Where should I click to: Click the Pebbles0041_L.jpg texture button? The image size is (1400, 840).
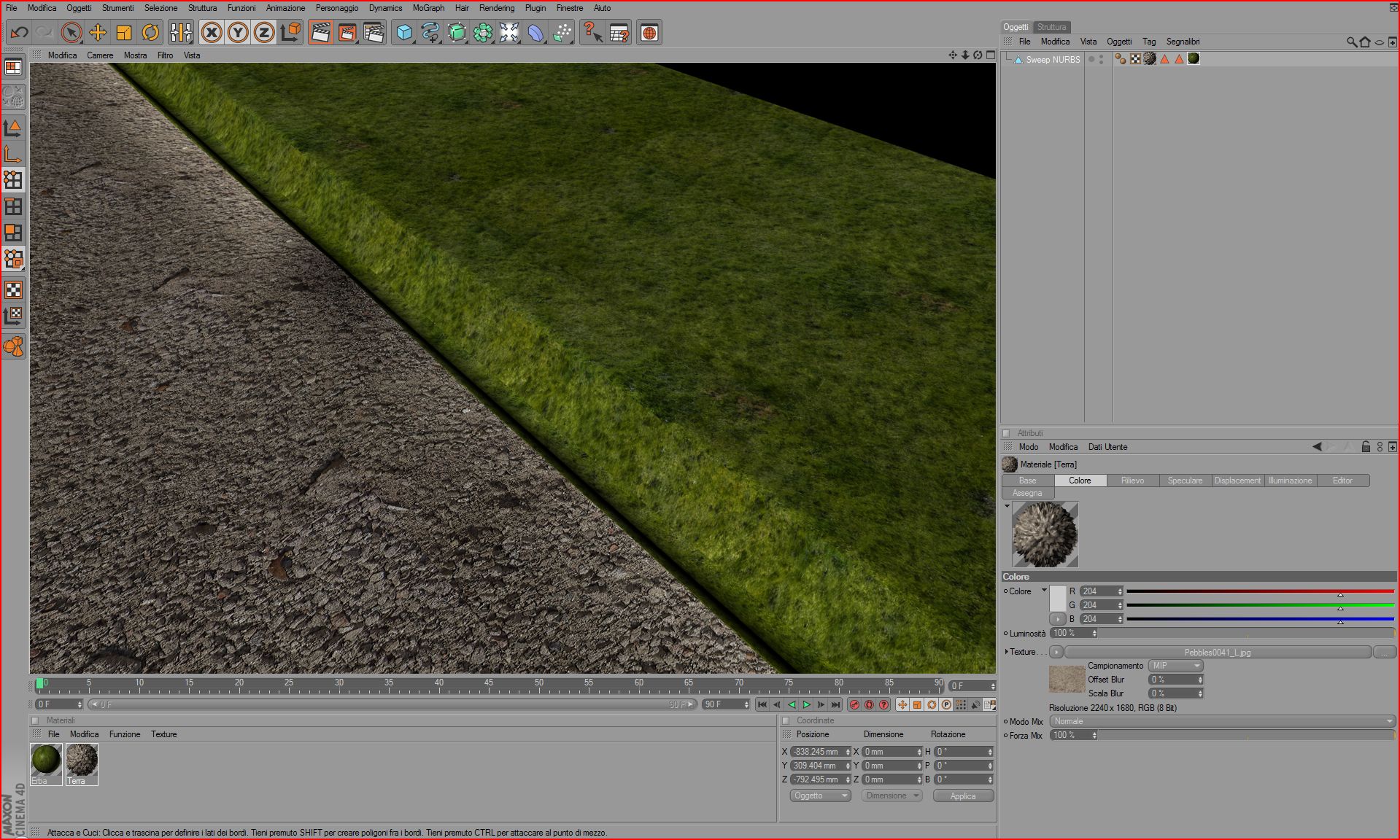click(1218, 653)
